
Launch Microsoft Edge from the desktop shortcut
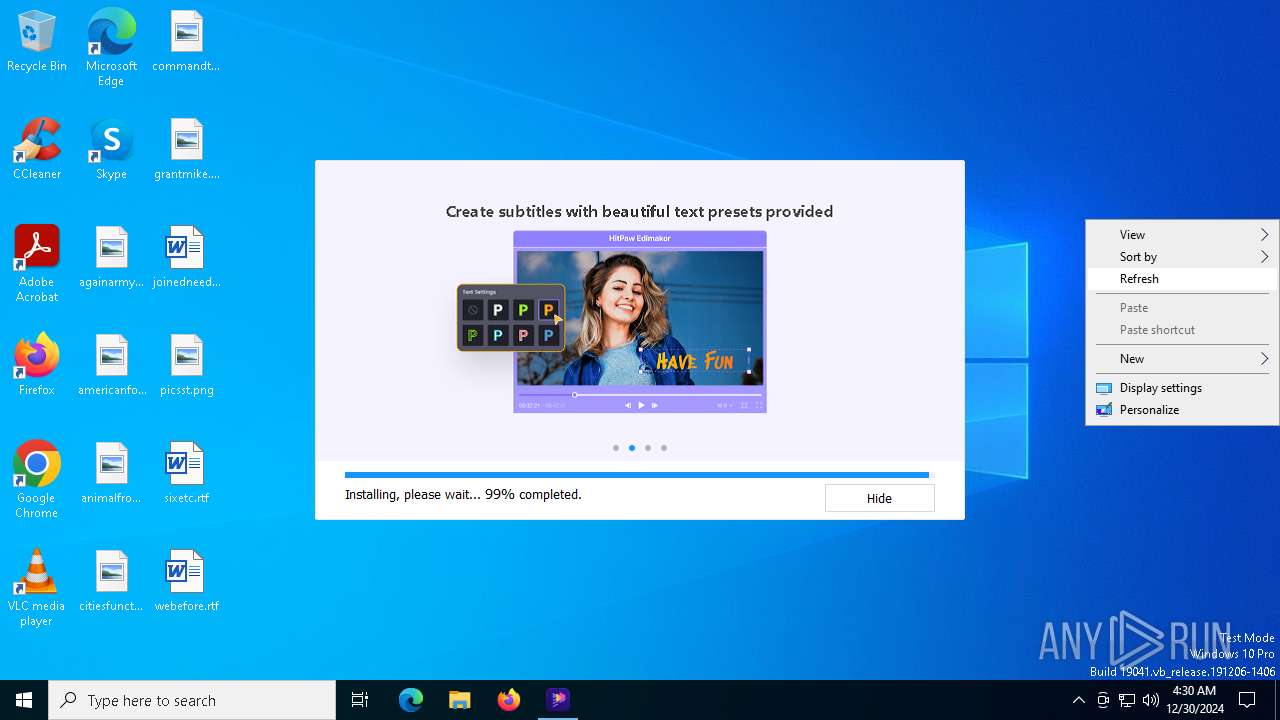pos(111,49)
